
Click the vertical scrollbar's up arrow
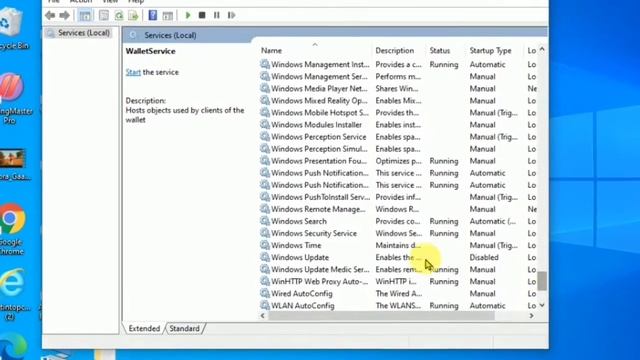click(x=542, y=49)
